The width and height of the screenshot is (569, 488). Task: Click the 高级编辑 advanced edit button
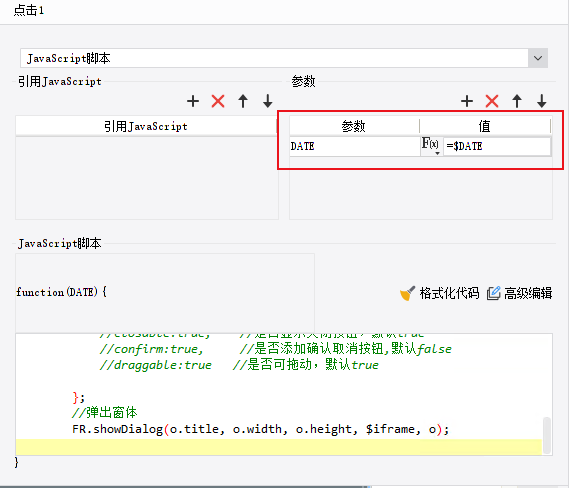coord(519,293)
